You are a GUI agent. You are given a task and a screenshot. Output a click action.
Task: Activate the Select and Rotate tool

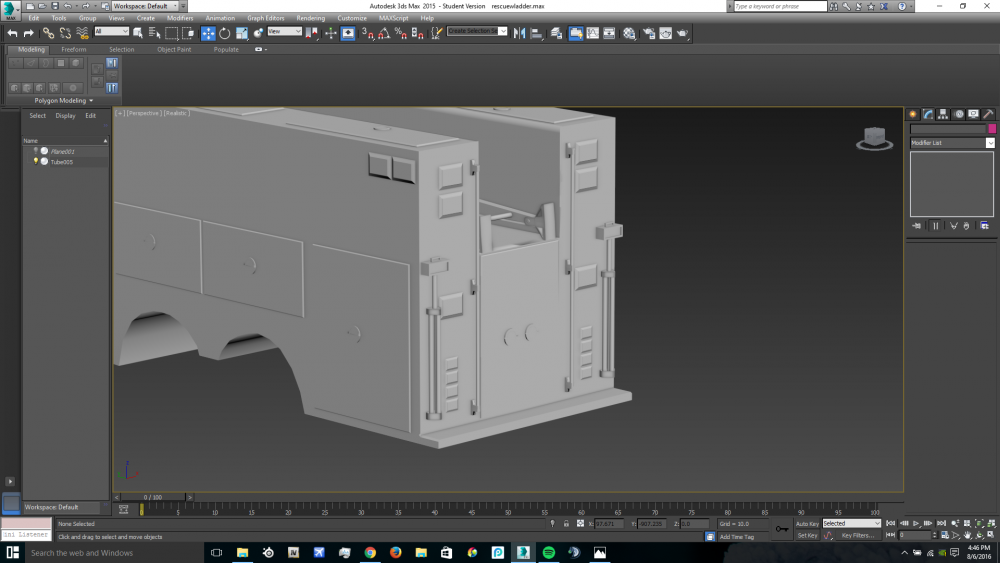point(225,33)
